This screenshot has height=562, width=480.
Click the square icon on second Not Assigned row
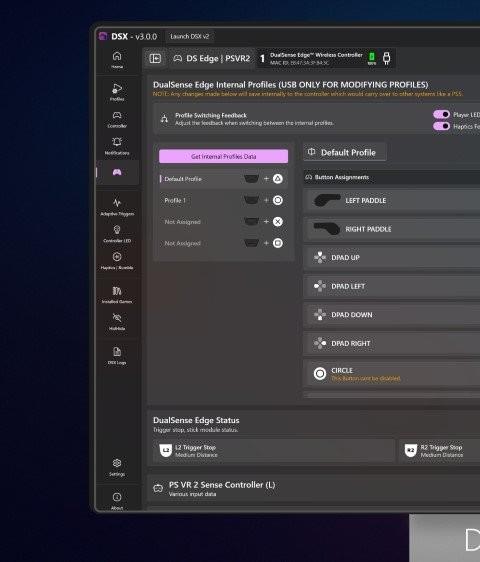tap(278, 243)
